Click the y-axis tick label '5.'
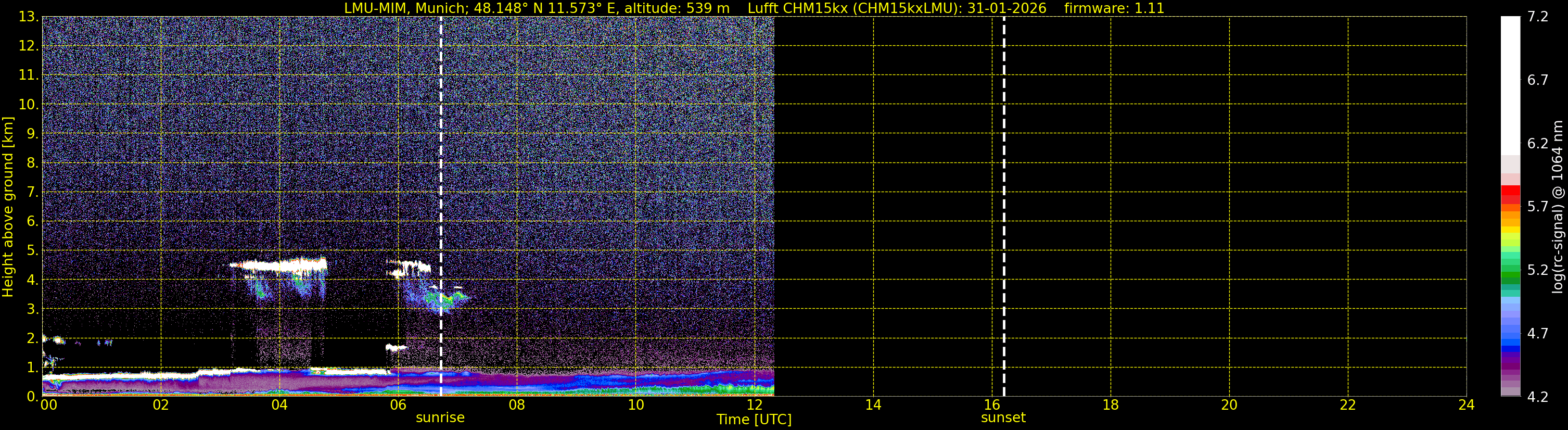The image size is (1568, 430). (32, 250)
